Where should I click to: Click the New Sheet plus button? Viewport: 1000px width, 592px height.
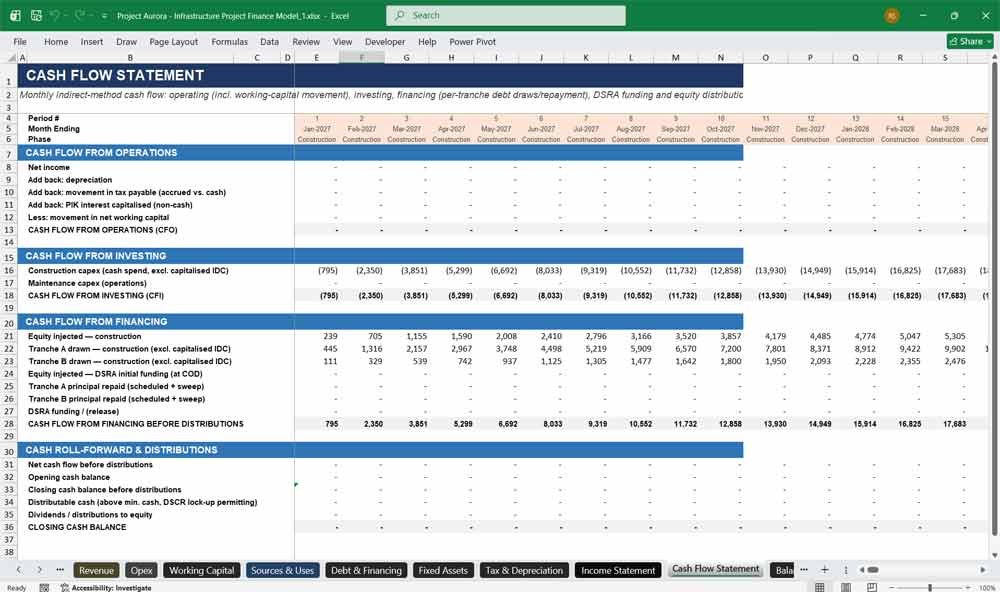point(825,569)
